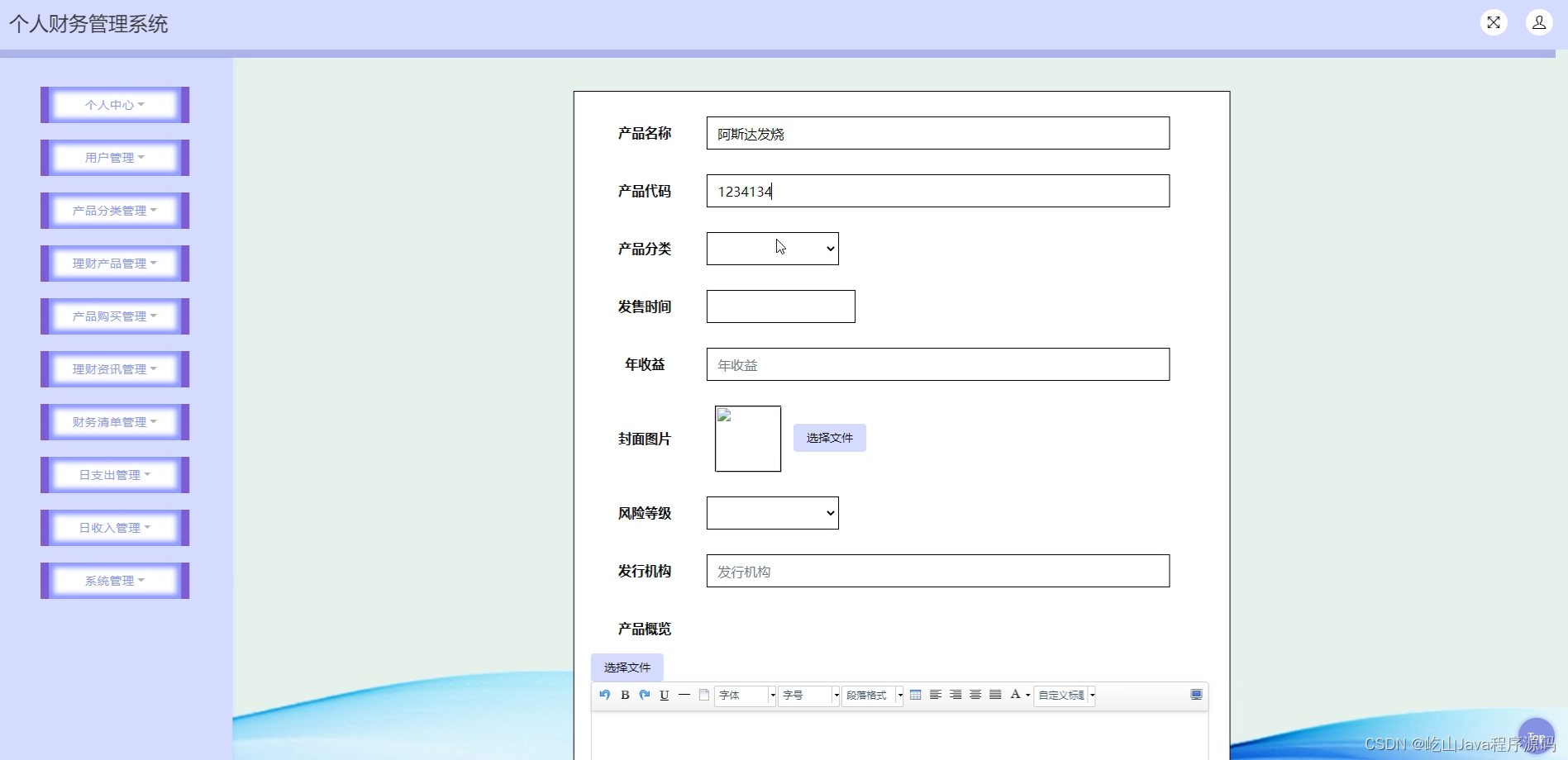The image size is (1568, 760).
Task: Expand the 个人中心 sidebar menu
Action: coord(114,105)
